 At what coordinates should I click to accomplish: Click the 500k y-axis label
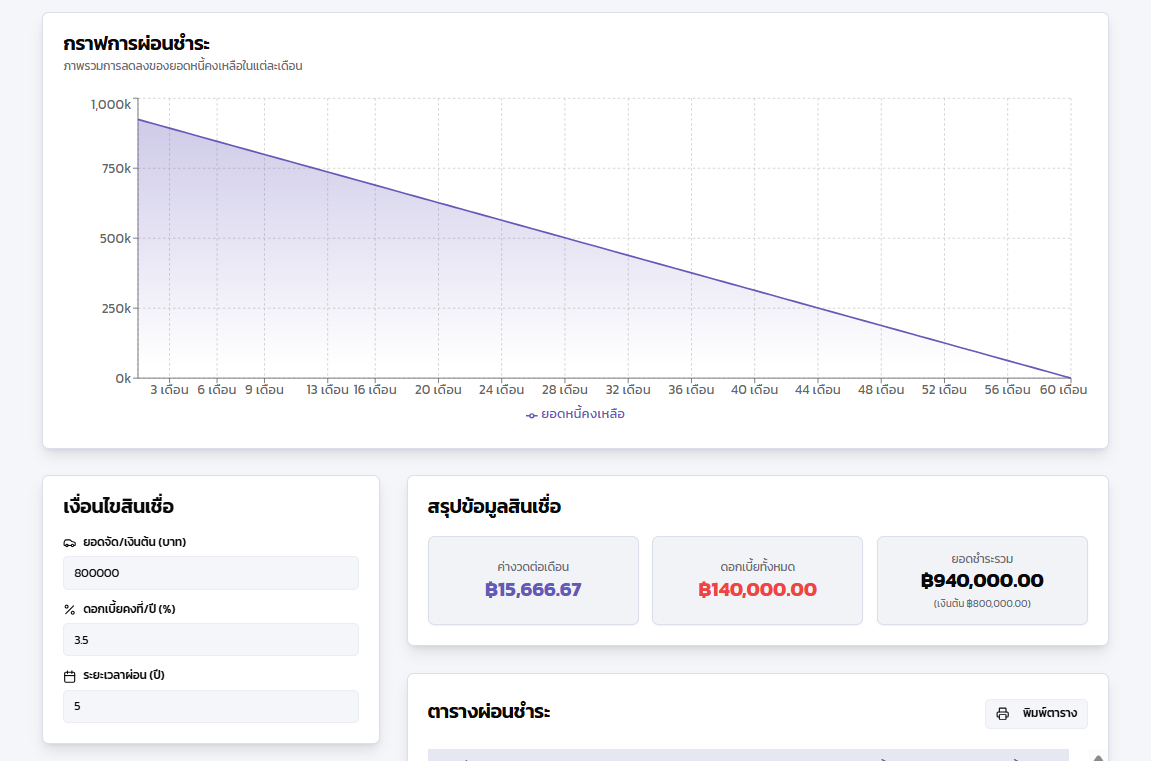pos(113,239)
